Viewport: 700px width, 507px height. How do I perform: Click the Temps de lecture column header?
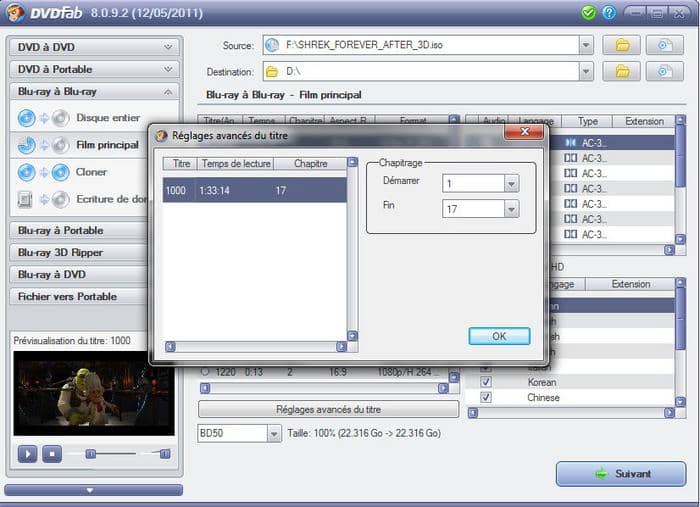pyautogui.click(x=236, y=164)
